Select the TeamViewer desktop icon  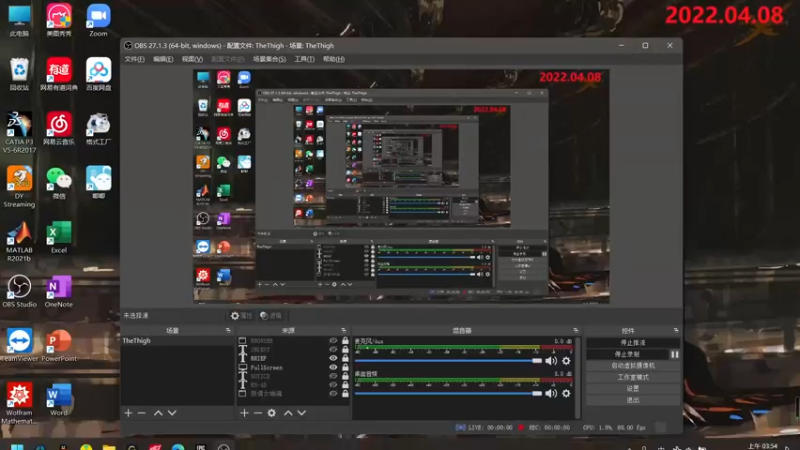point(19,345)
